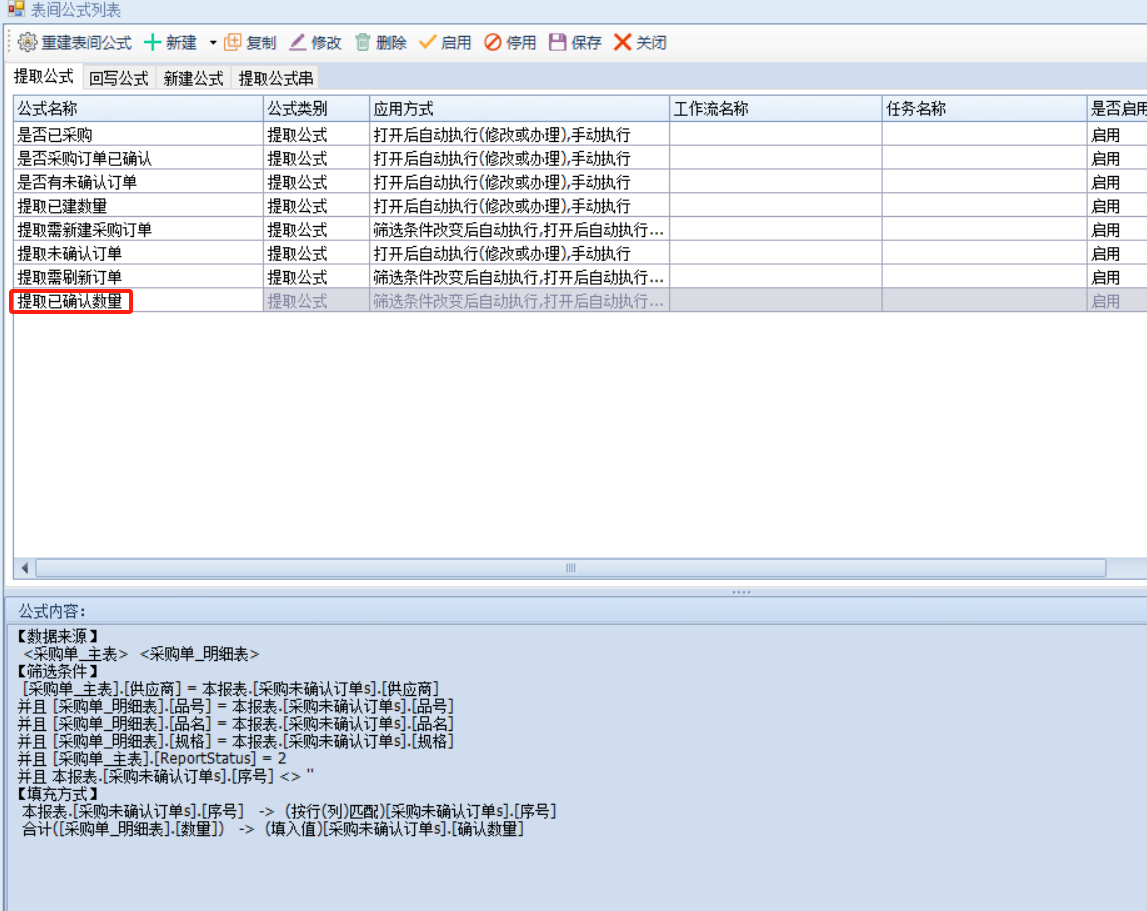Open the 提取公式串 tab

click(x=276, y=78)
